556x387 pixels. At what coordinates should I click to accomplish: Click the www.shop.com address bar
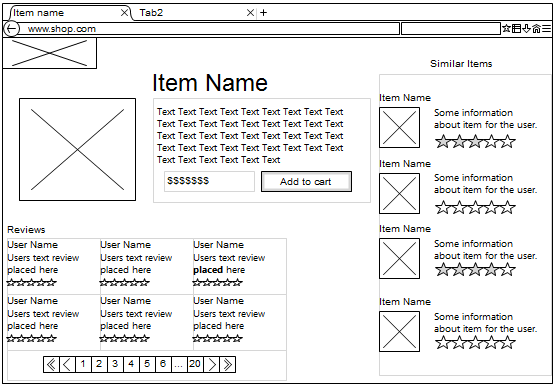(209, 29)
